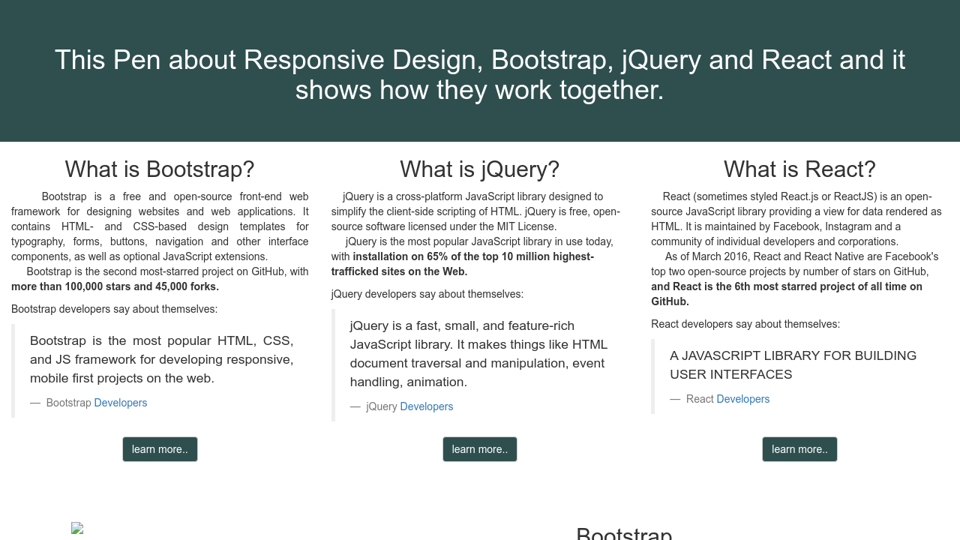Click the page header title about Responsive Design
Viewport: 960px width, 540px height.
pyautogui.click(x=480, y=75)
